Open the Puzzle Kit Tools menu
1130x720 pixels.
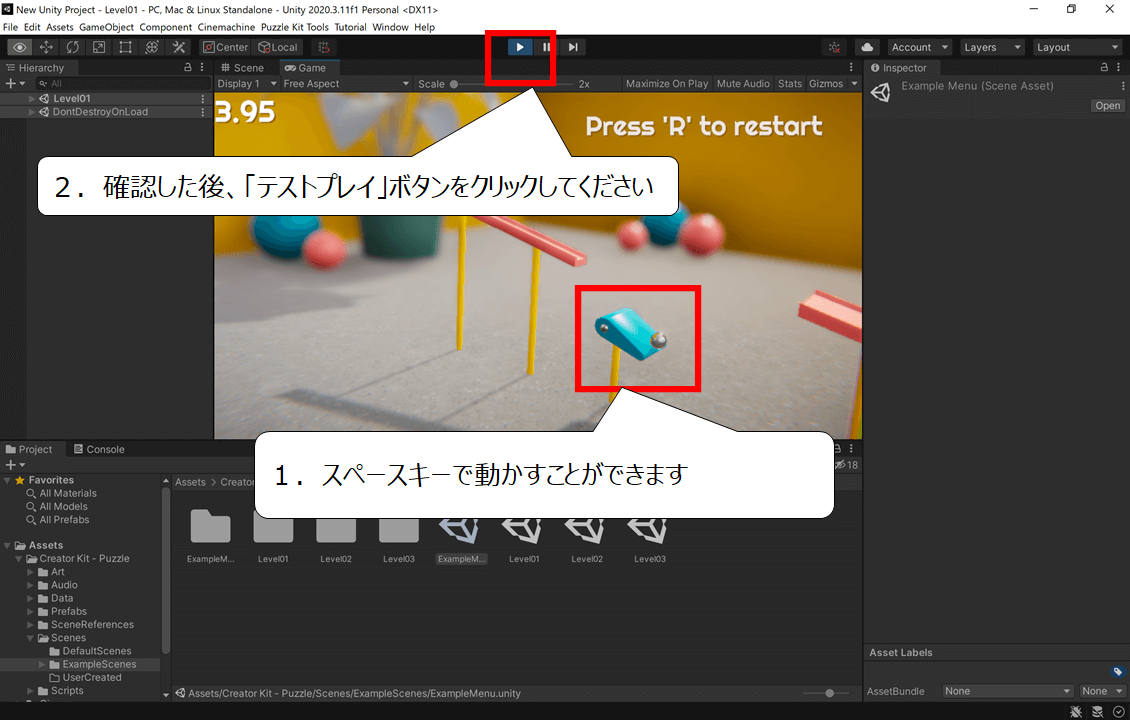coord(295,27)
